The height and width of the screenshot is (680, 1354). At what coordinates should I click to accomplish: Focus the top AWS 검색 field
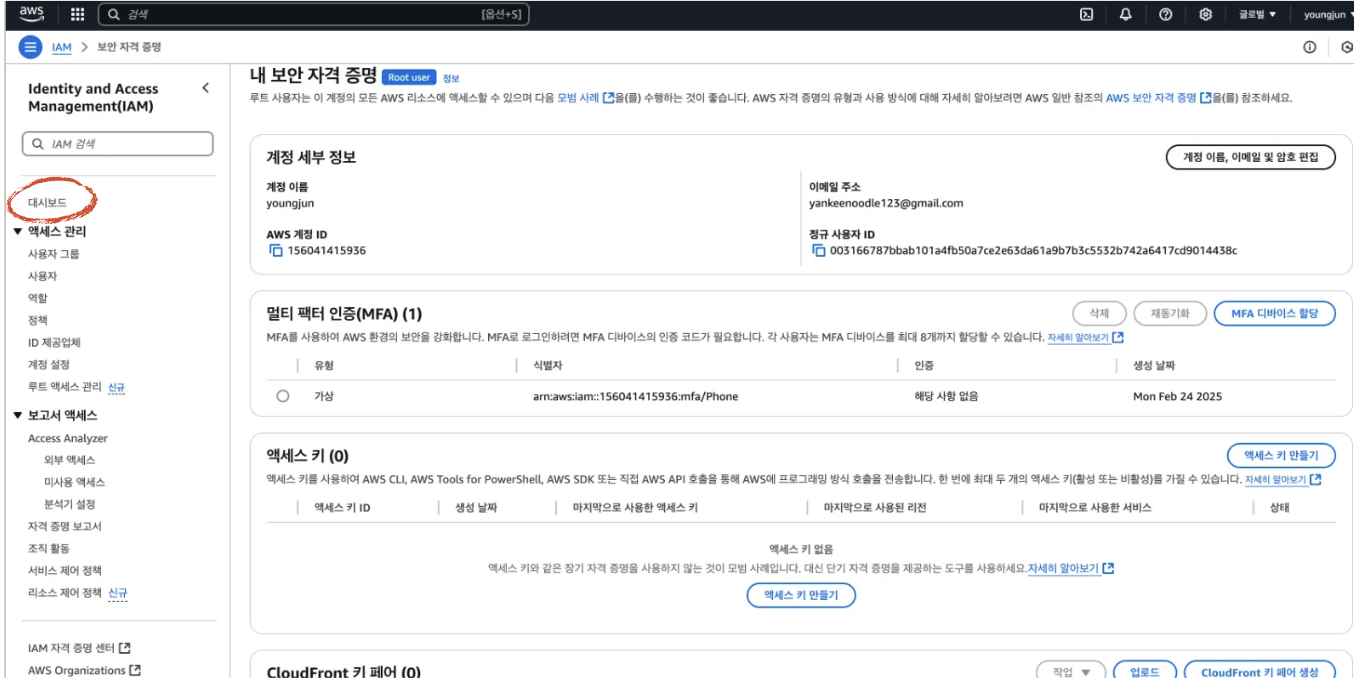click(x=314, y=15)
